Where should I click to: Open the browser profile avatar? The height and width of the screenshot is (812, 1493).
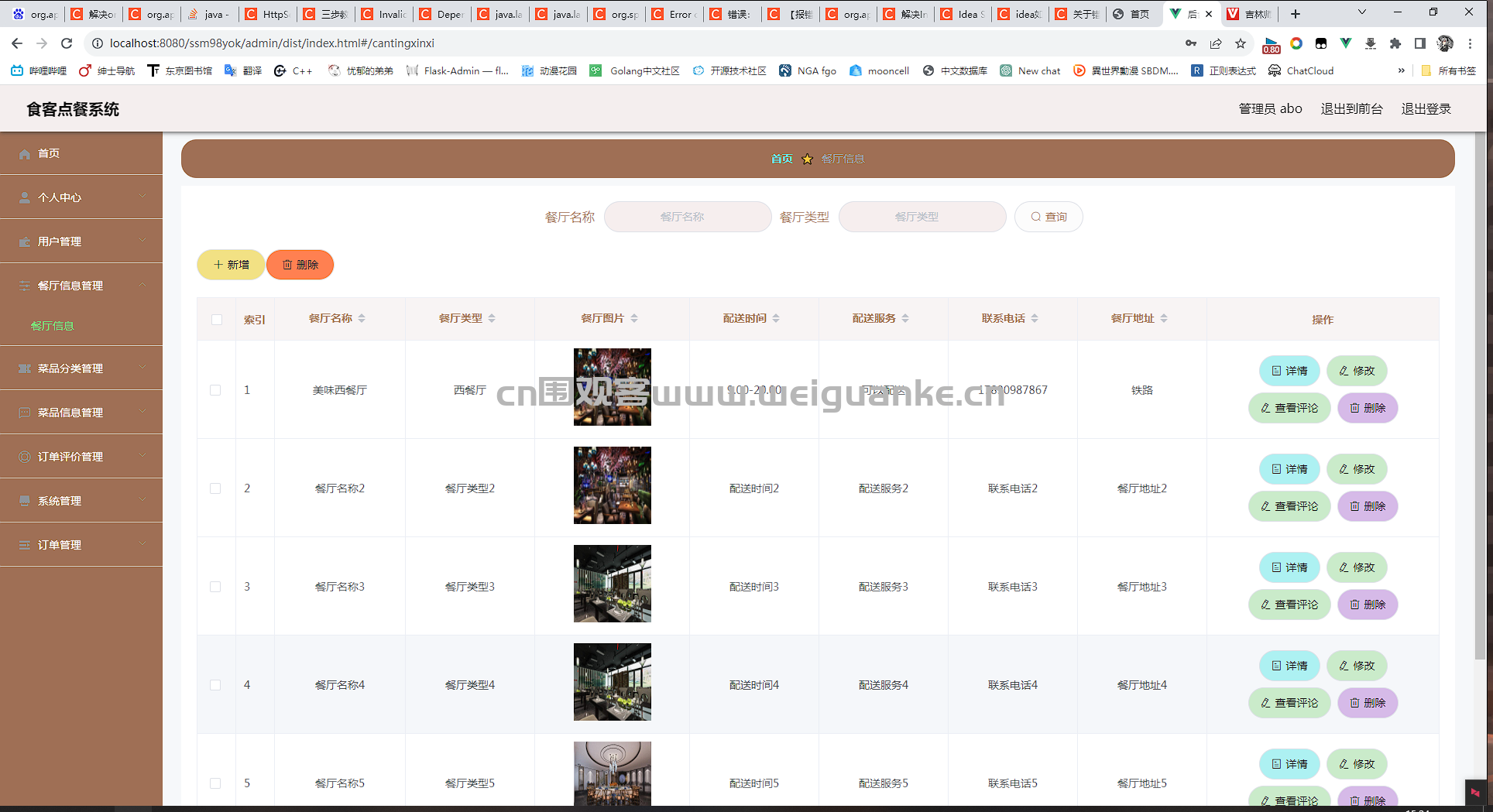(1445, 43)
